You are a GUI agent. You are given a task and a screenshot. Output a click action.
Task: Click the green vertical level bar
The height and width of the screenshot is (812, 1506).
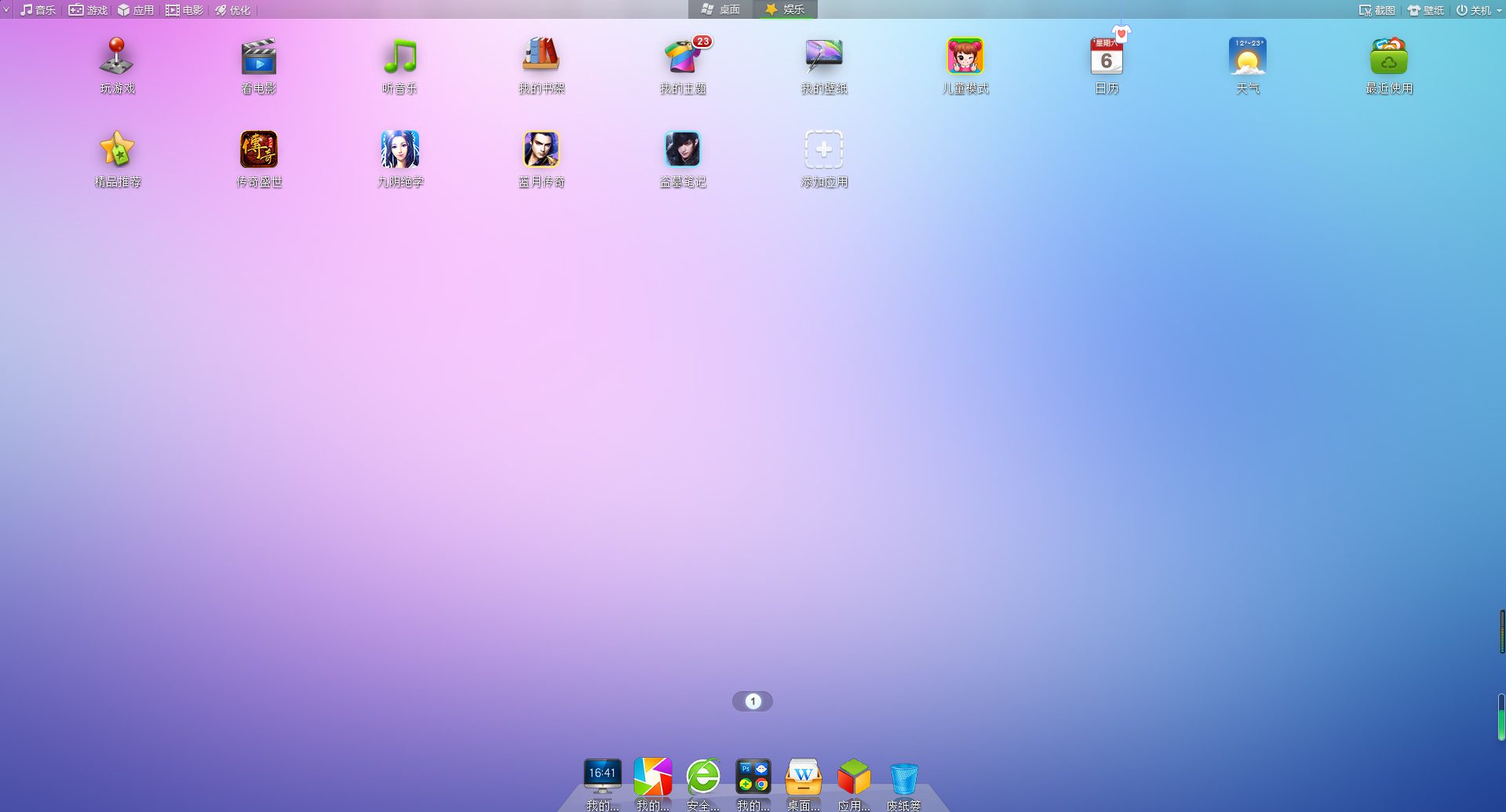click(x=1501, y=718)
